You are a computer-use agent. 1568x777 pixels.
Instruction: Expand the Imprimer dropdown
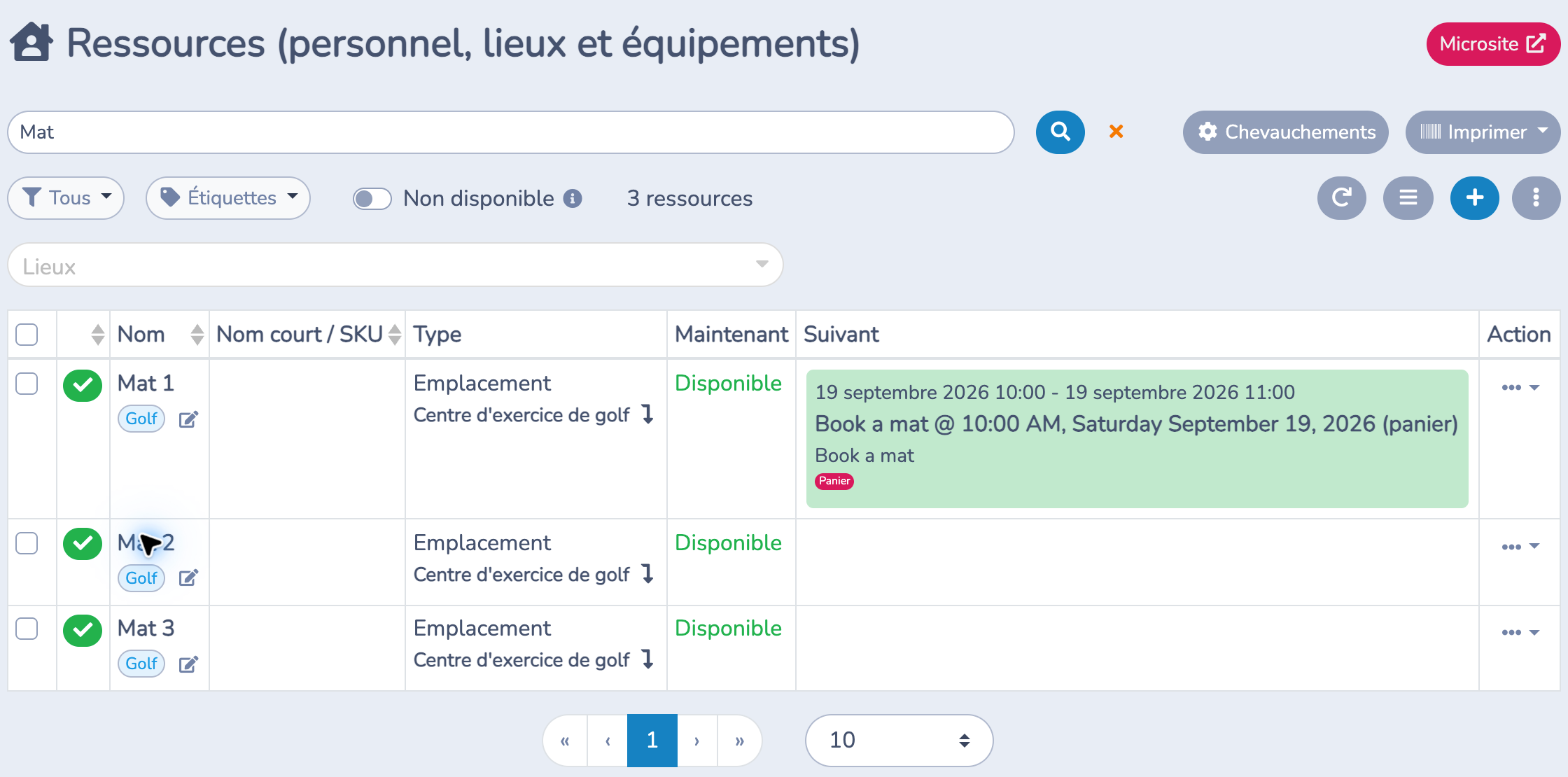point(1483,132)
